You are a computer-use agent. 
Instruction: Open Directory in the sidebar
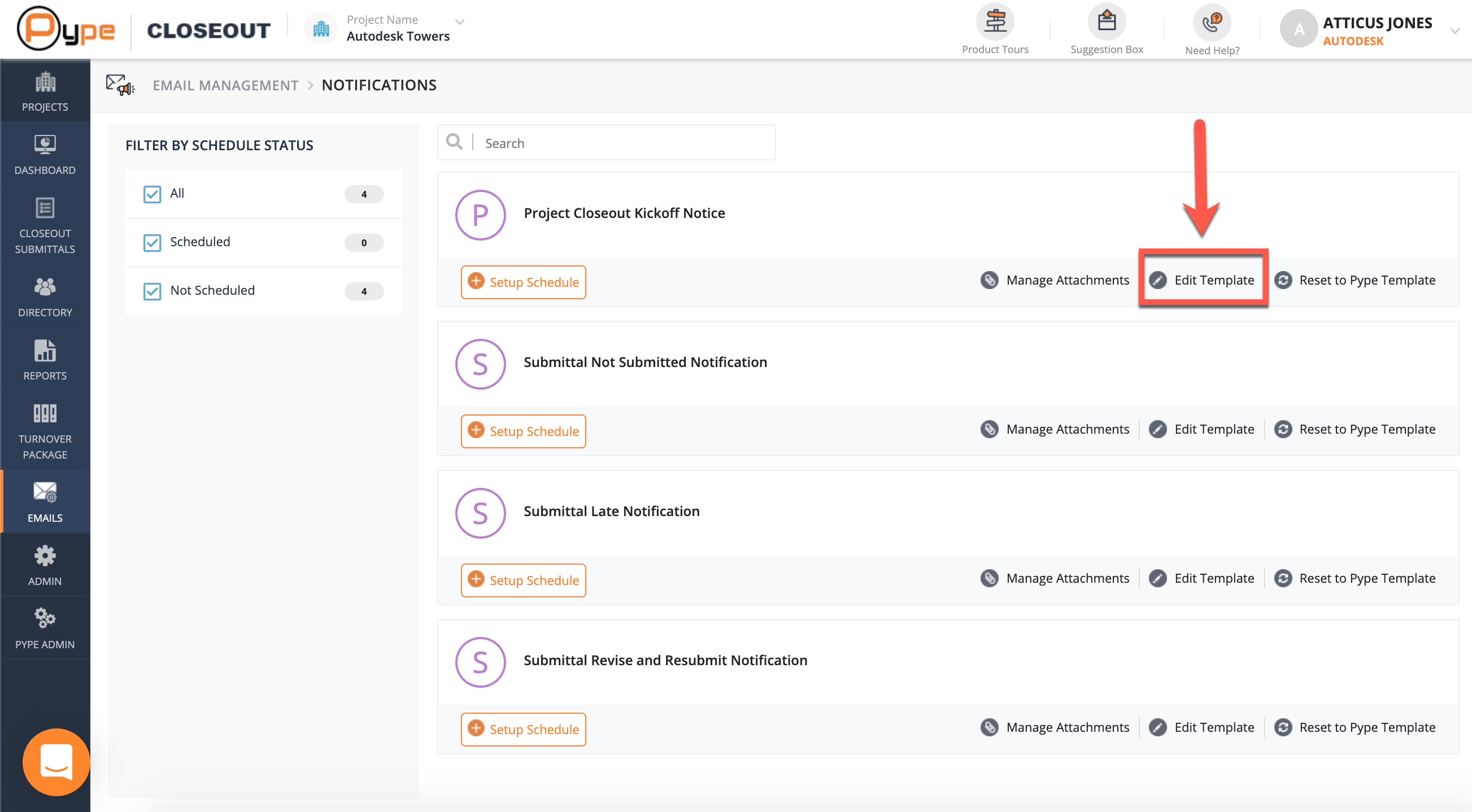click(x=45, y=296)
